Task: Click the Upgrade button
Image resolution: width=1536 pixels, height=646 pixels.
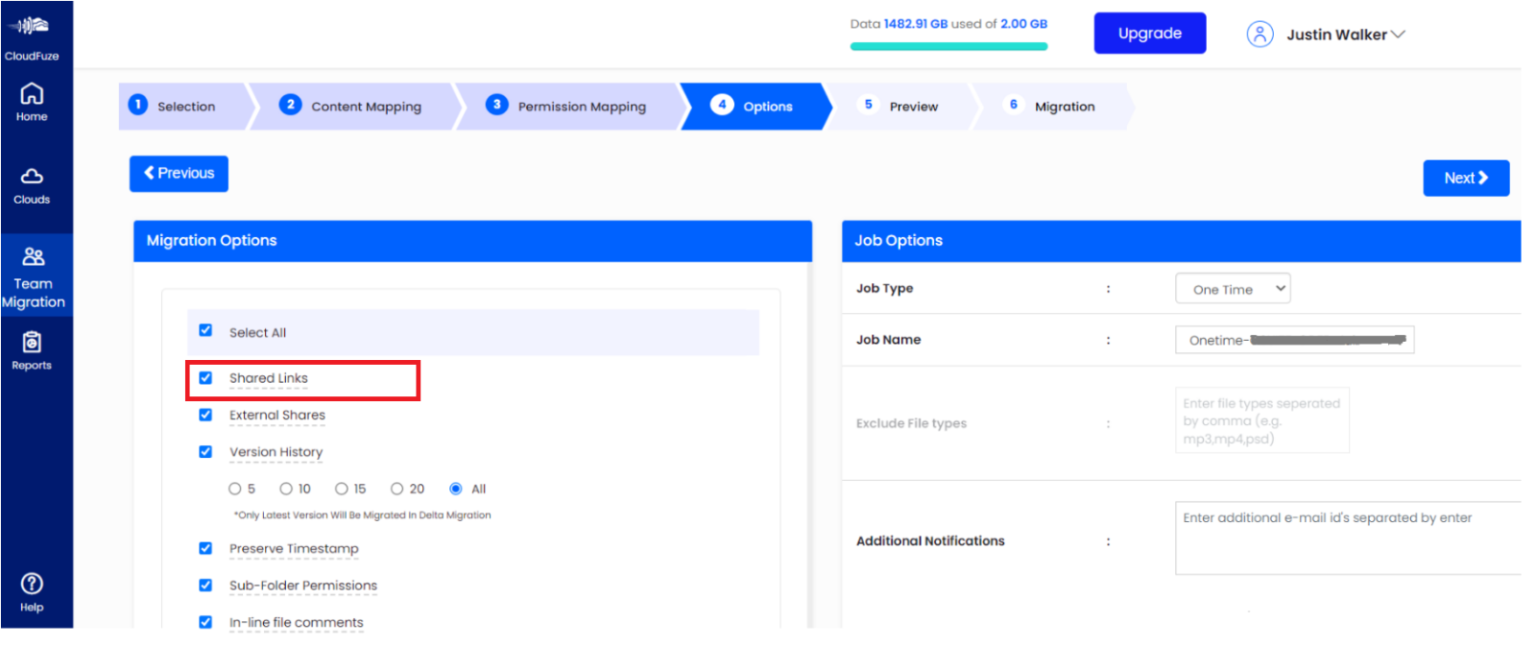Action: [x=1149, y=33]
